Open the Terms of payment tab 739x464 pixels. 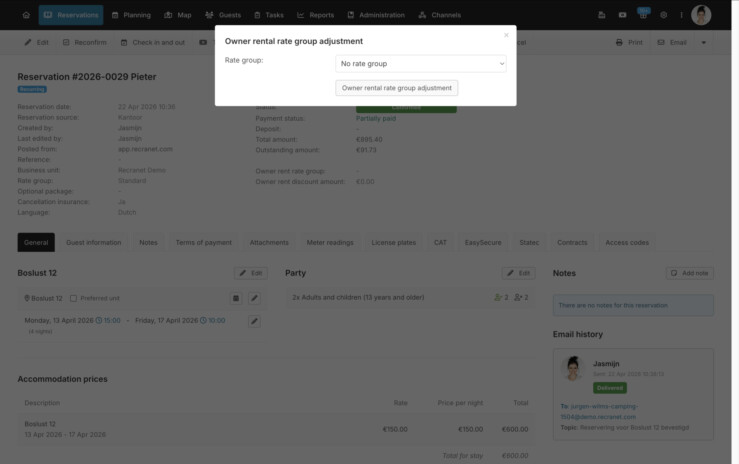pyautogui.click(x=204, y=243)
